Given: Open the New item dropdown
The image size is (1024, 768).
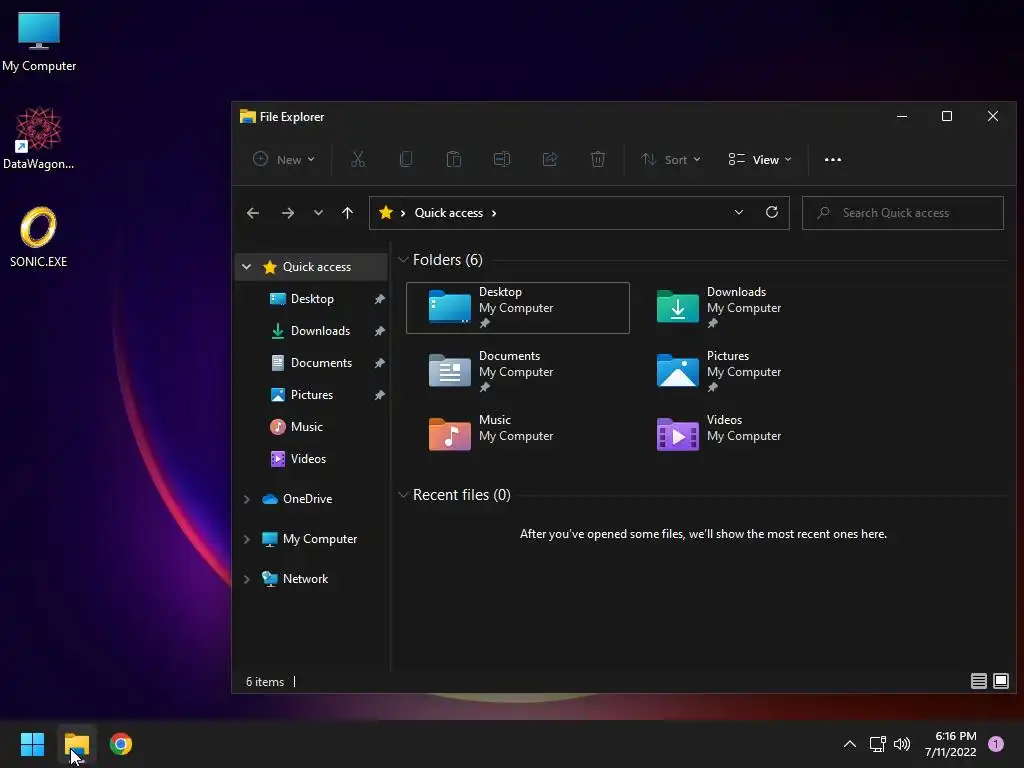Looking at the screenshot, I should click(x=284, y=159).
